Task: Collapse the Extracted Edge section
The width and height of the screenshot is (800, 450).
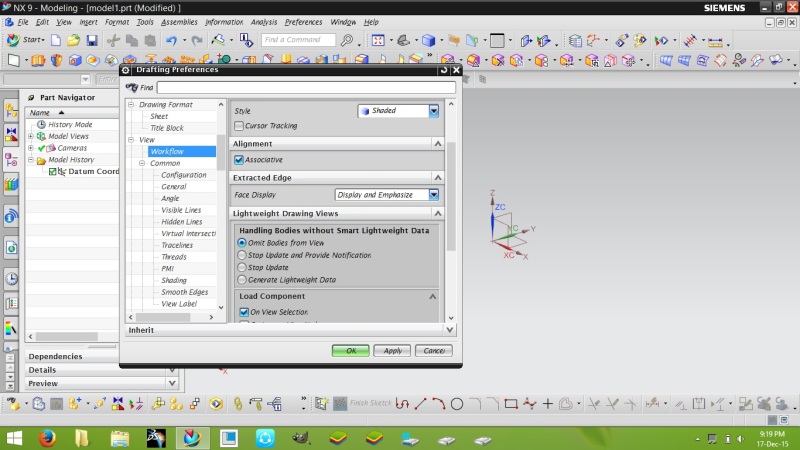Action: click(x=438, y=178)
